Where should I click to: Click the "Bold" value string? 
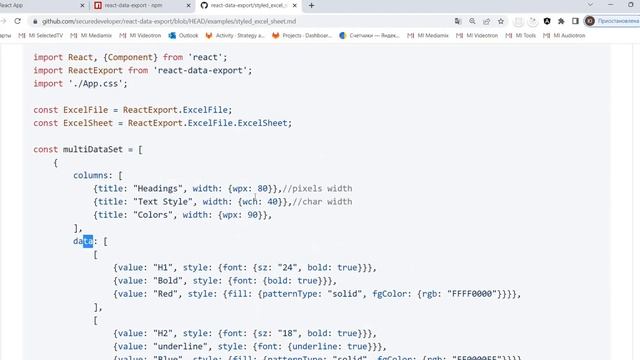168,281
